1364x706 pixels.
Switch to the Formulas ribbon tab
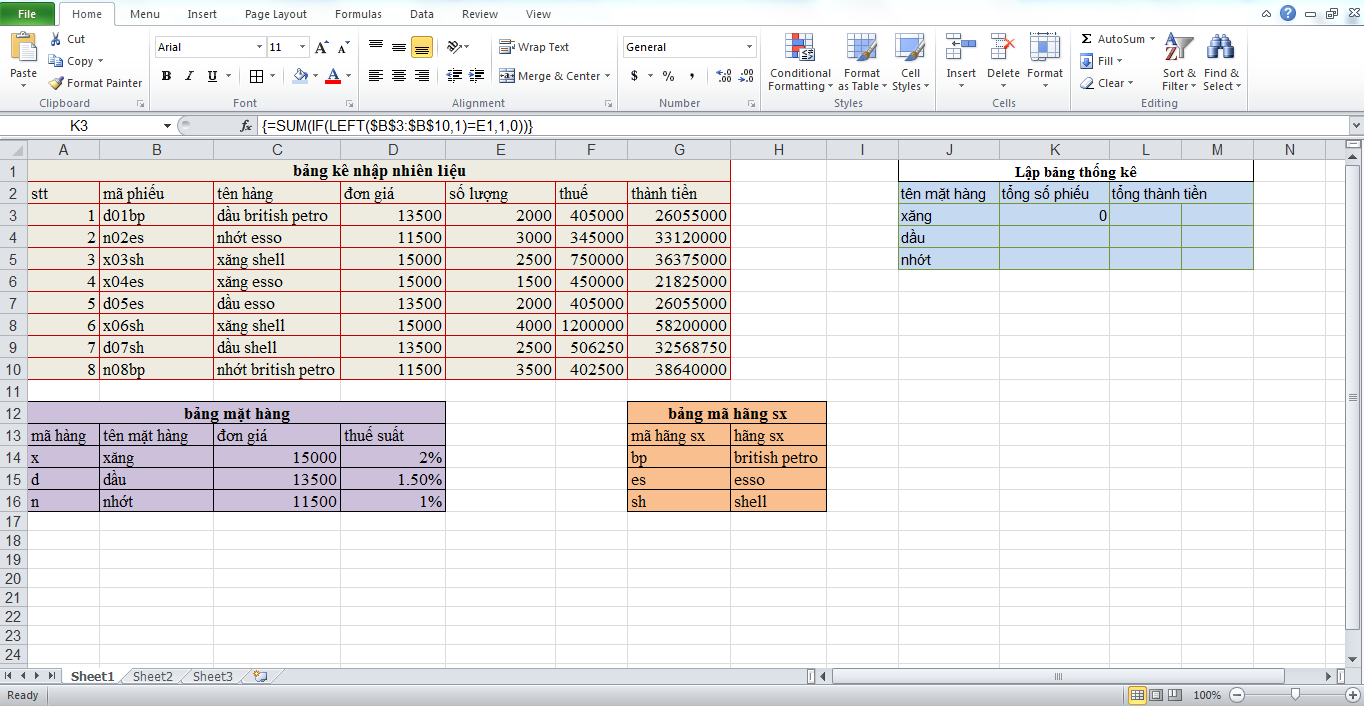(357, 14)
